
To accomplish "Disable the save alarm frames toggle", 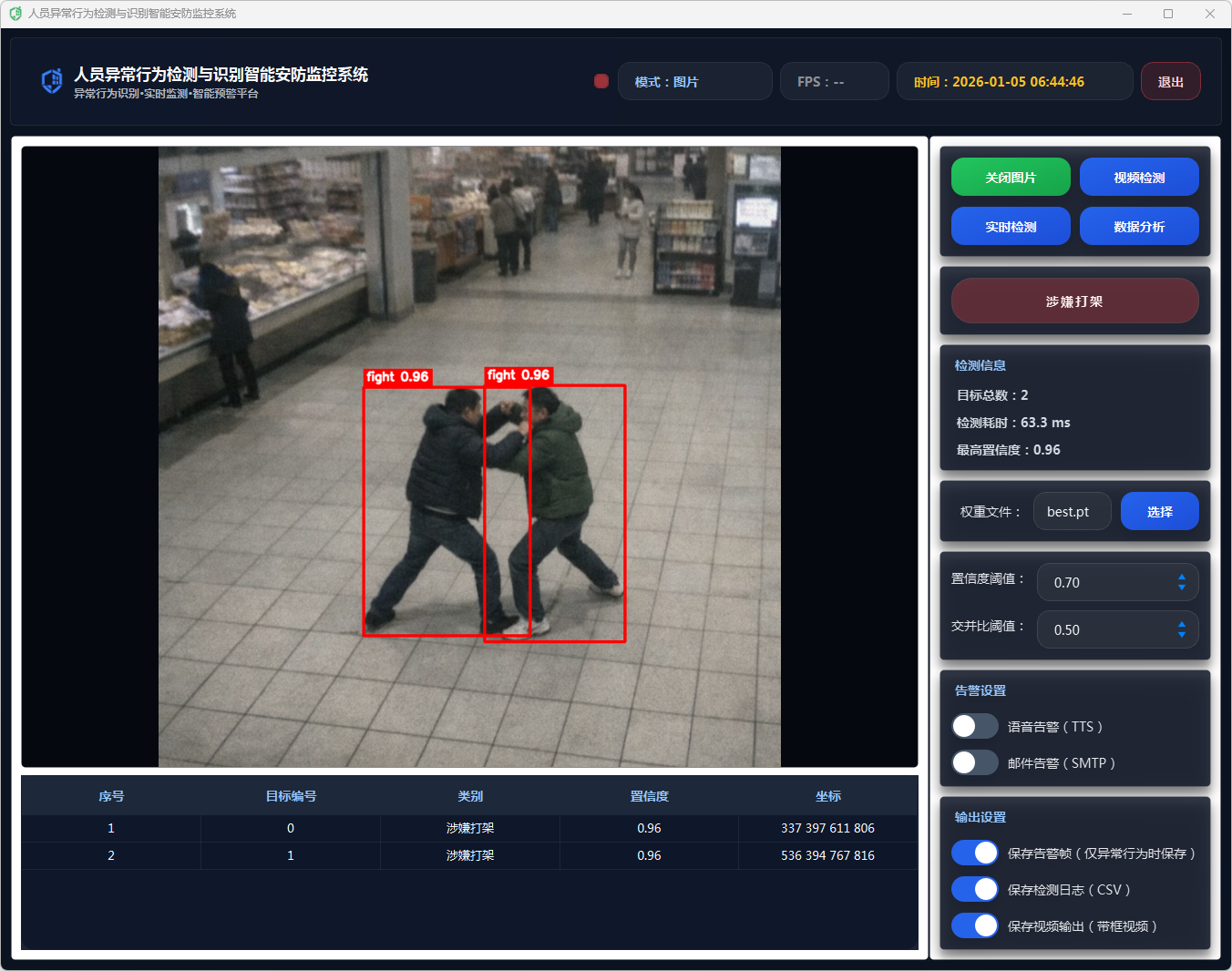I will (x=974, y=853).
